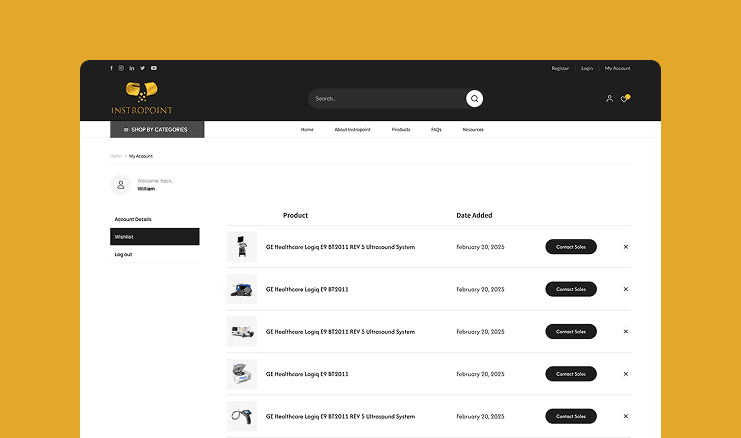Remove third wishlist item with X
Screen dimensions: 741x438
click(626, 332)
